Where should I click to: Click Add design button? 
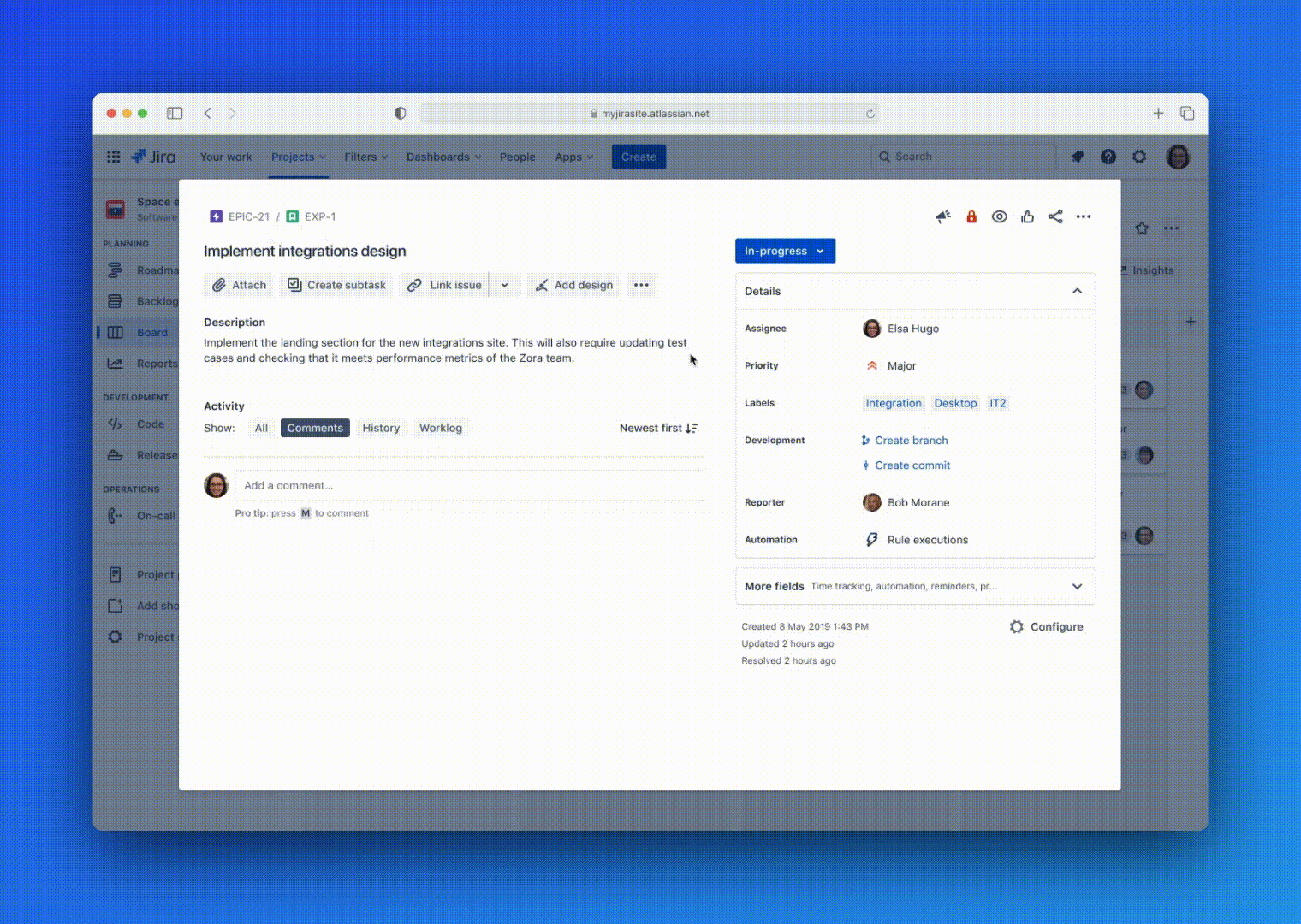[574, 285]
